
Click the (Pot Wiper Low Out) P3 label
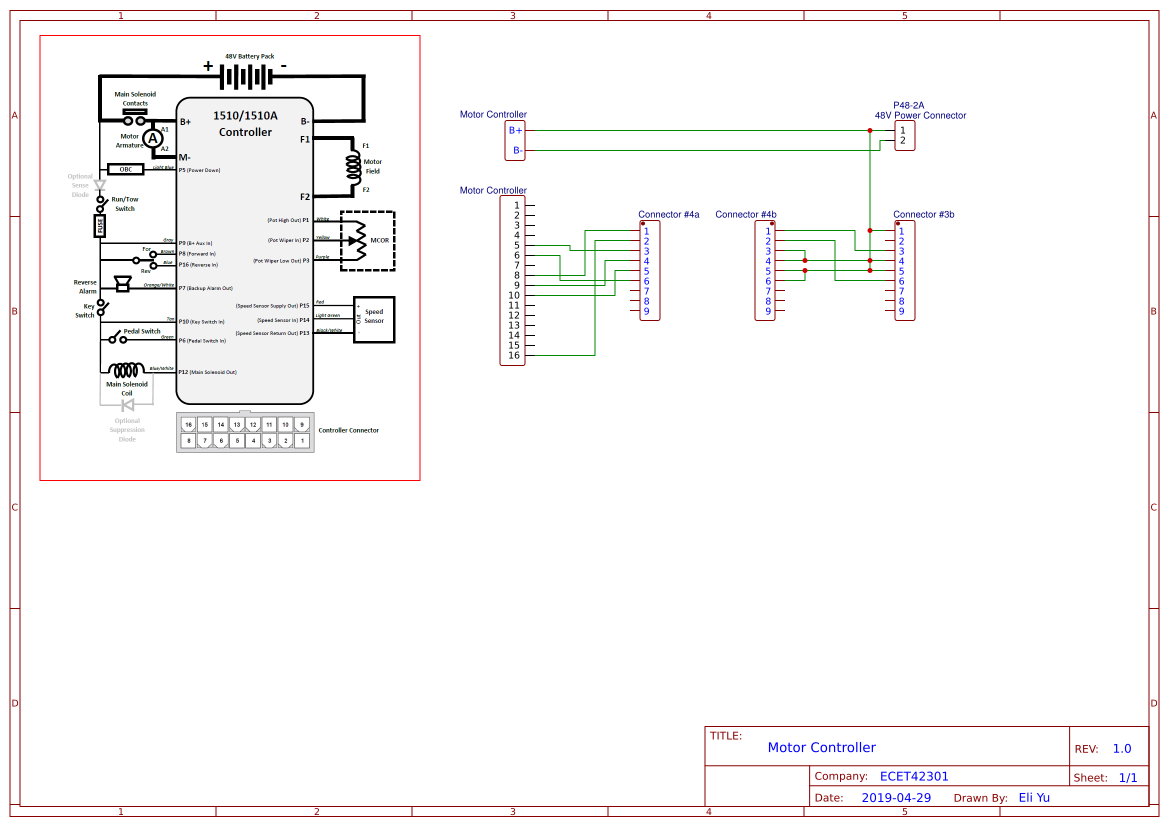pyautogui.click(x=281, y=261)
